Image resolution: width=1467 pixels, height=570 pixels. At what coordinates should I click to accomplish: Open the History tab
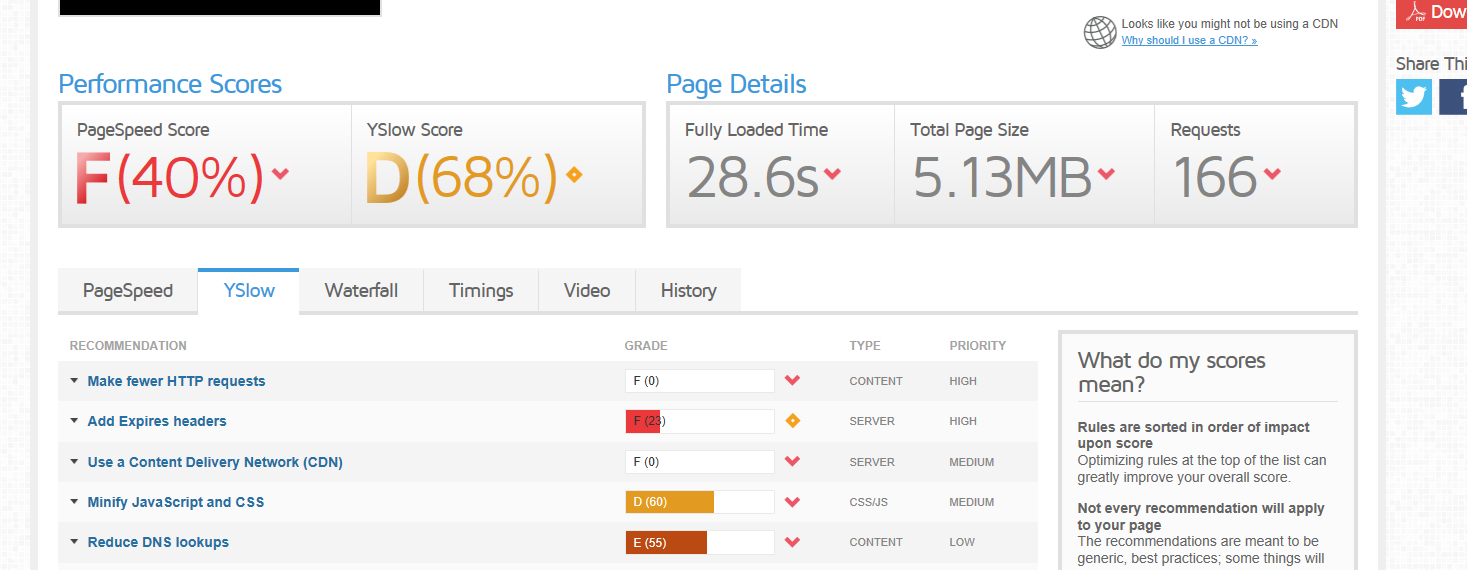pyautogui.click(x=688, y=291)
